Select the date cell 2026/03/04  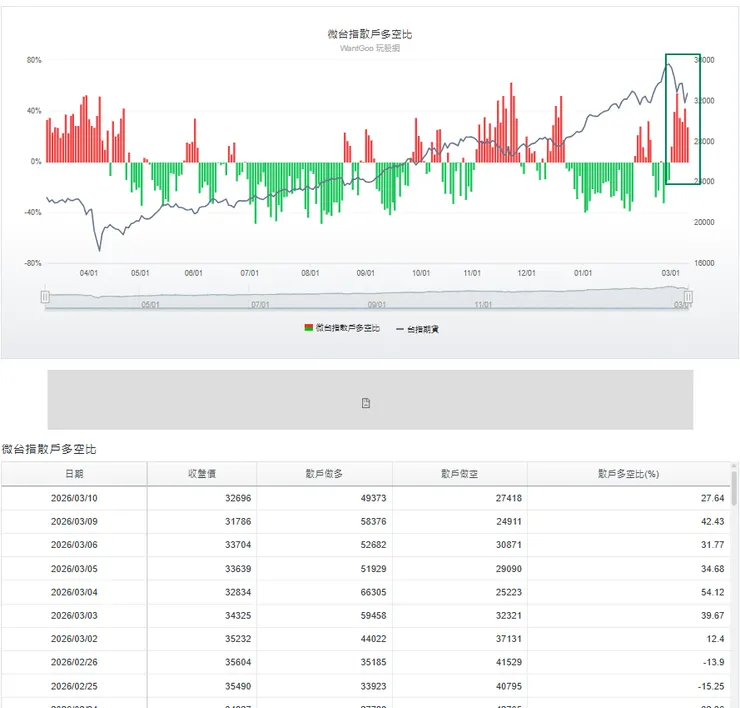coord(74,592)
